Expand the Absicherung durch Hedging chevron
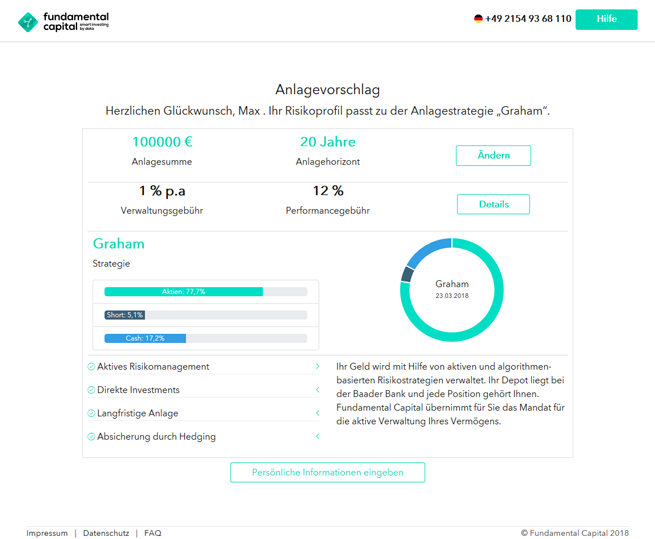Screen dimensions: 655x539 (x=317, y=437)
